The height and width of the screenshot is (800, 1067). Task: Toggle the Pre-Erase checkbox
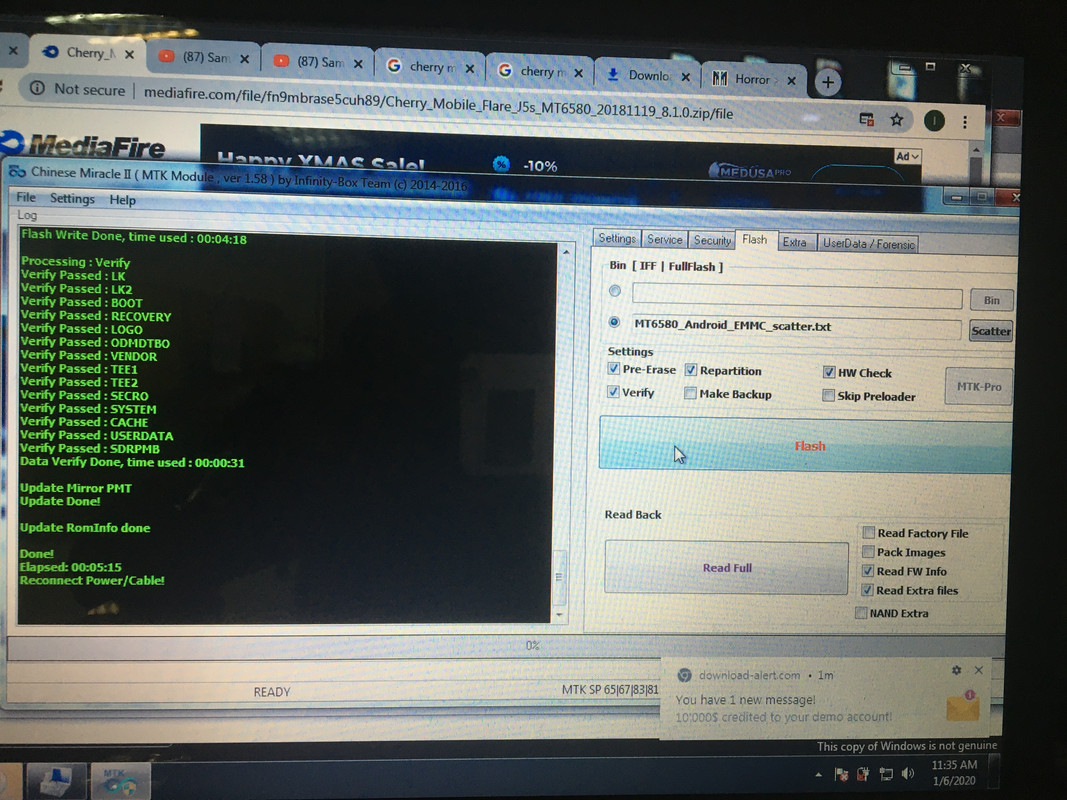[x=613, y=368]
